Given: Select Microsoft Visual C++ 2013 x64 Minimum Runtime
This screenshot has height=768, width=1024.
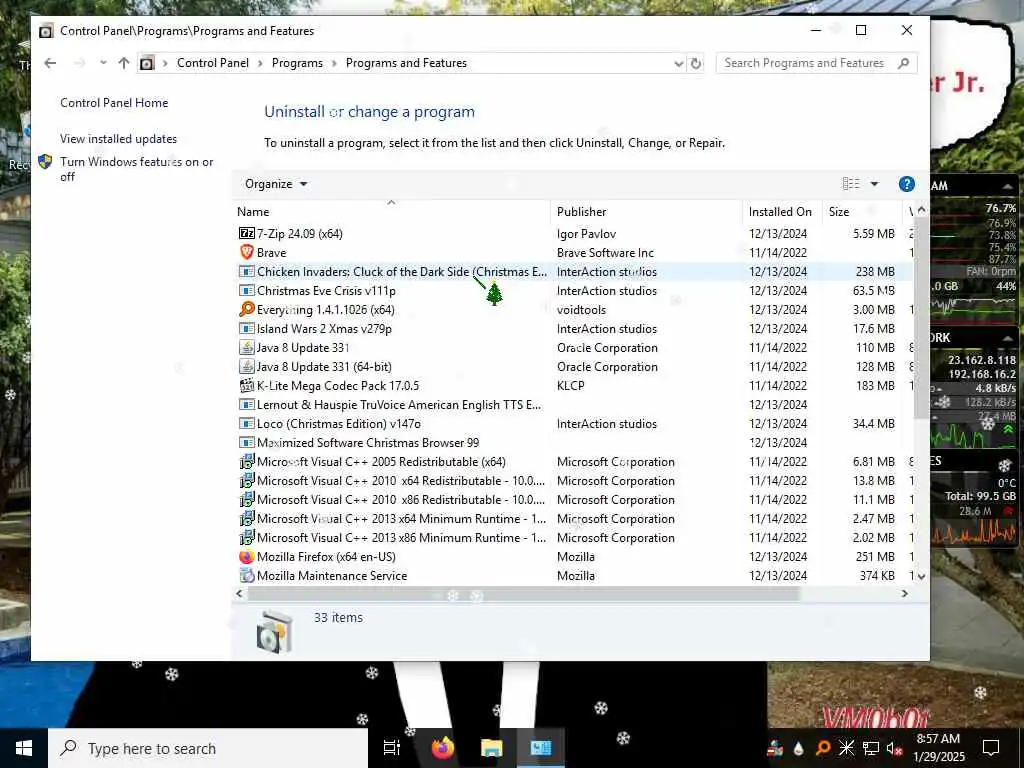Looking at the screenshot, I should pos(575,519).
